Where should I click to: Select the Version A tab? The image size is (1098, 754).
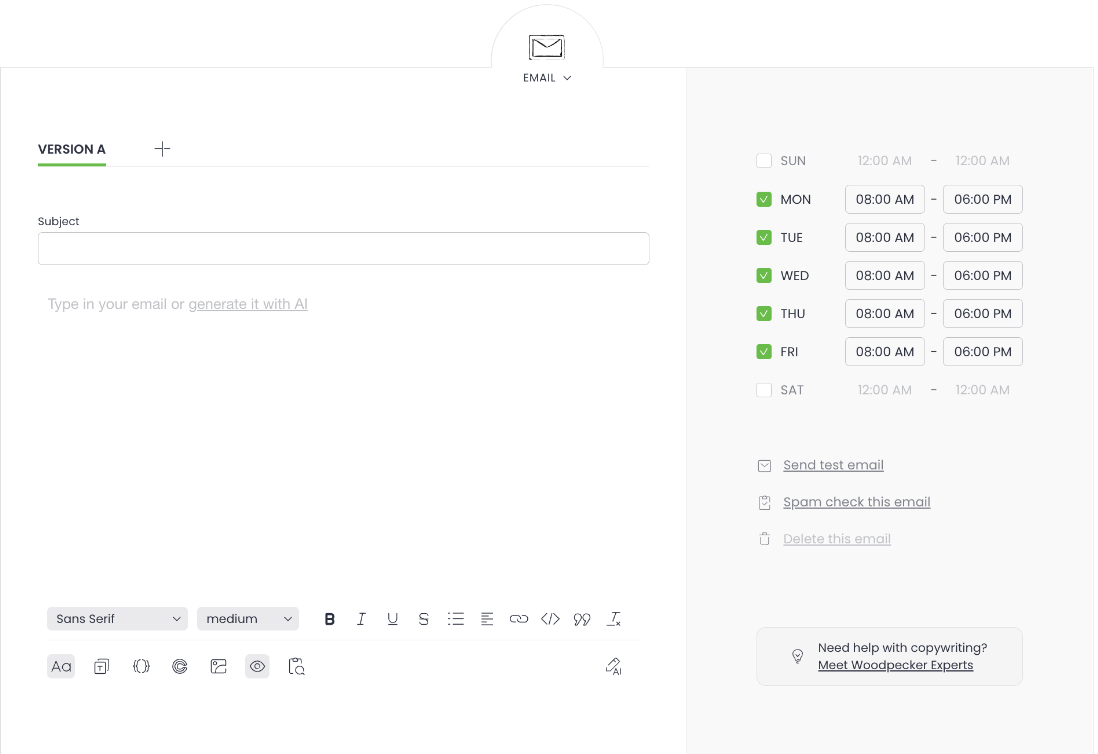(71, 149)
